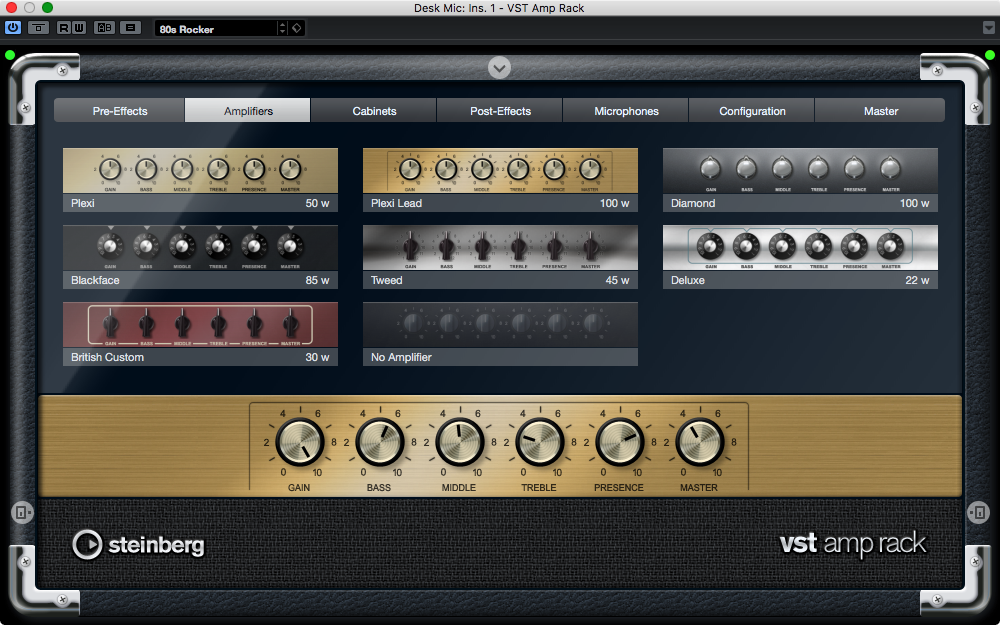Toggle the bypass effect button
1000x625 pixels.
point(39,28)
